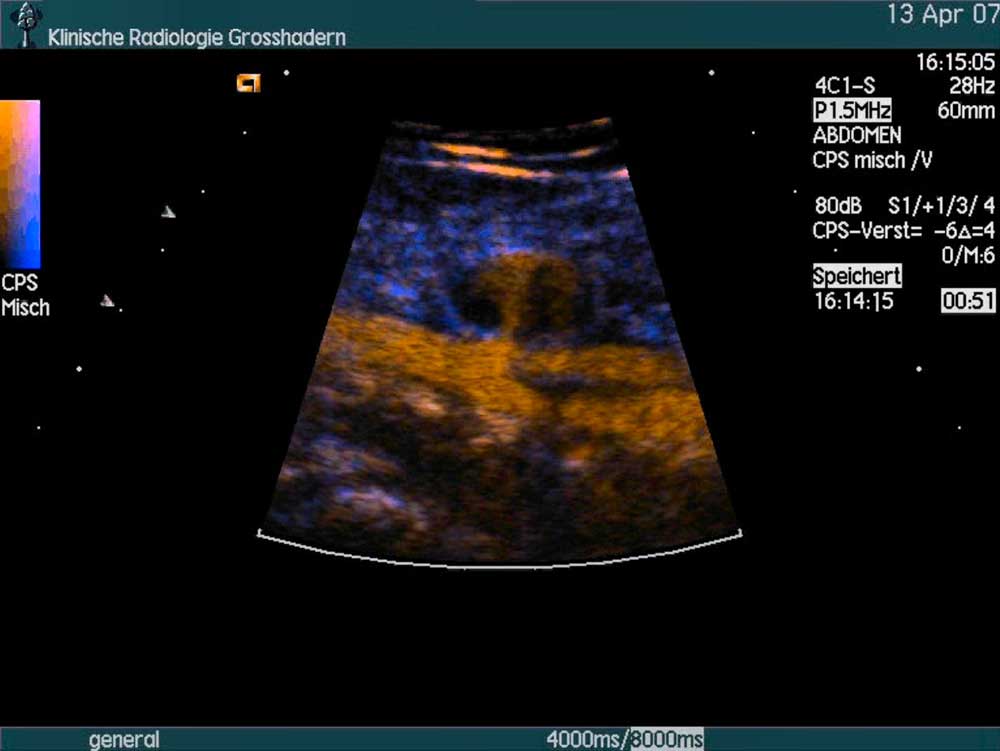Select the lower focal zone triangle marker
Viewport: 1000px width, 751px height.
click(107, 300)
